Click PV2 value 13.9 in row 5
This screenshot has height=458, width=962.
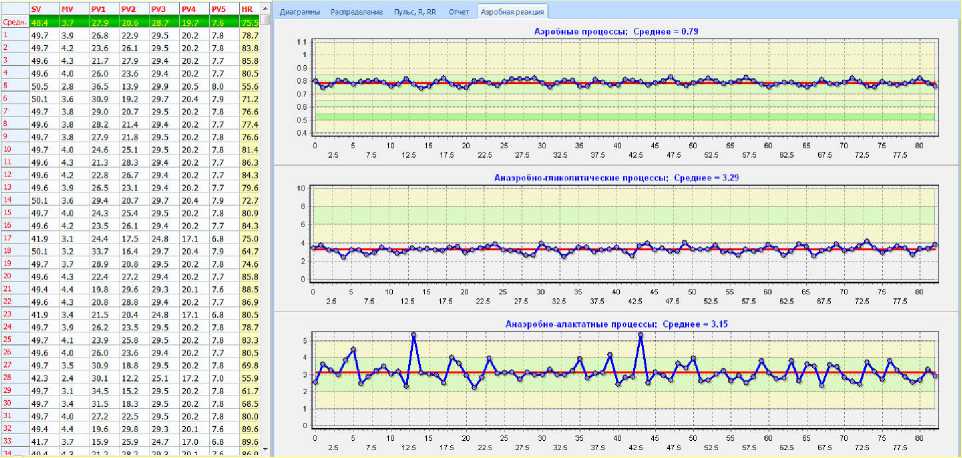(134, 86)
